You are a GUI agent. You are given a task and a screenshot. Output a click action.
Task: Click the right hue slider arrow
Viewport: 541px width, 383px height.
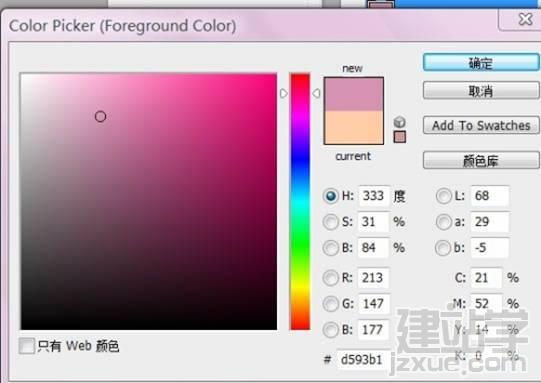click(x=316, y=93)
